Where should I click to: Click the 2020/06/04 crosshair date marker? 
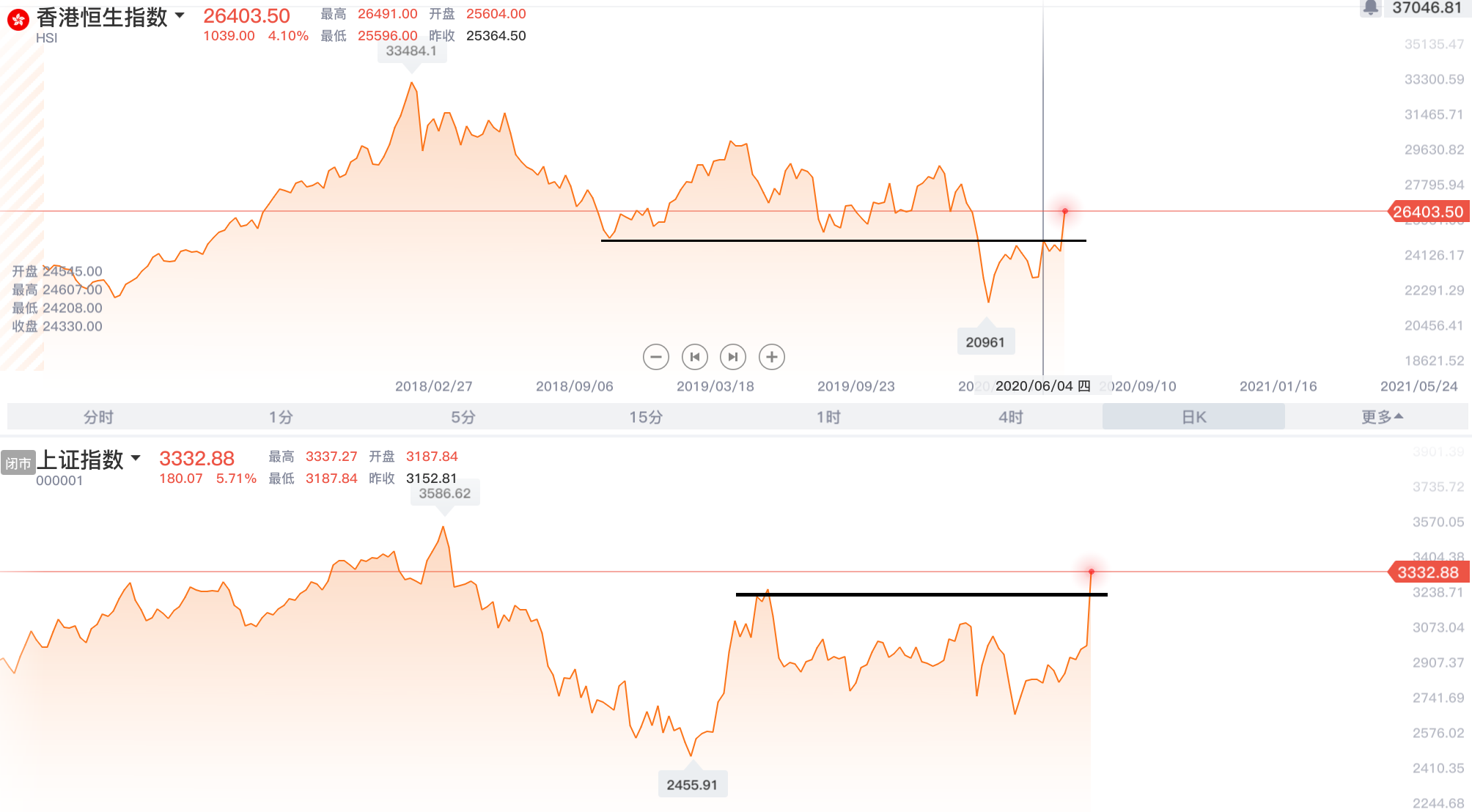[x=1043, y=386]
